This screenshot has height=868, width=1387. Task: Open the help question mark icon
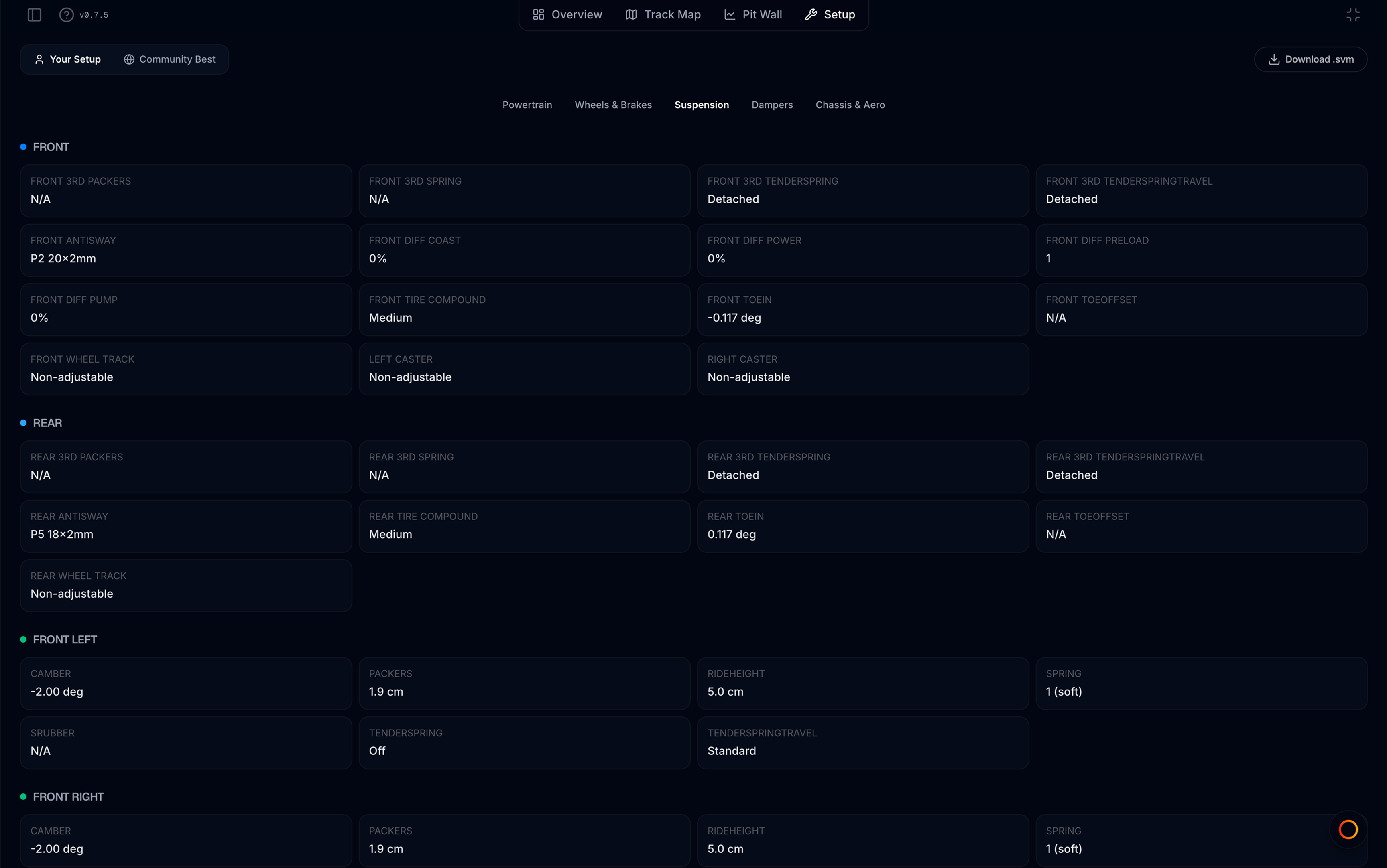pyautogui.click(x=67, y=15)
